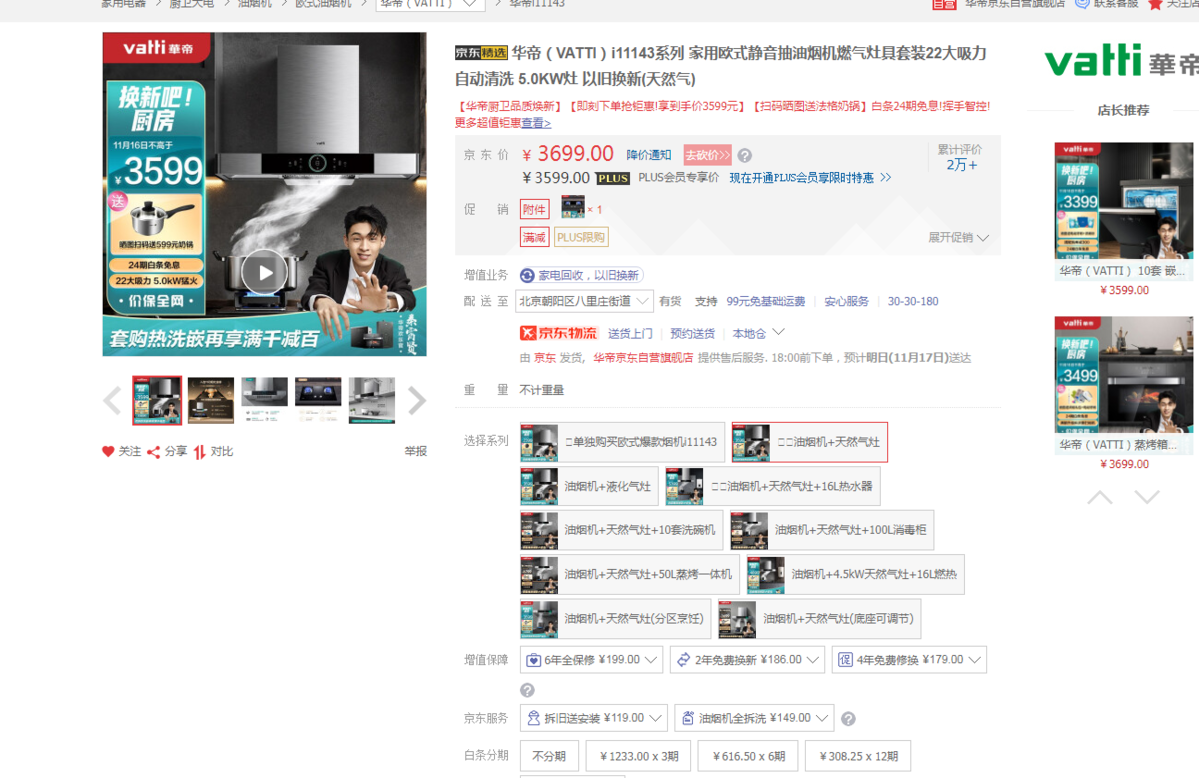Open 现在开通PLUS会员享限时特惠 link
The image size is (1199, 778).
pos(810,177)
